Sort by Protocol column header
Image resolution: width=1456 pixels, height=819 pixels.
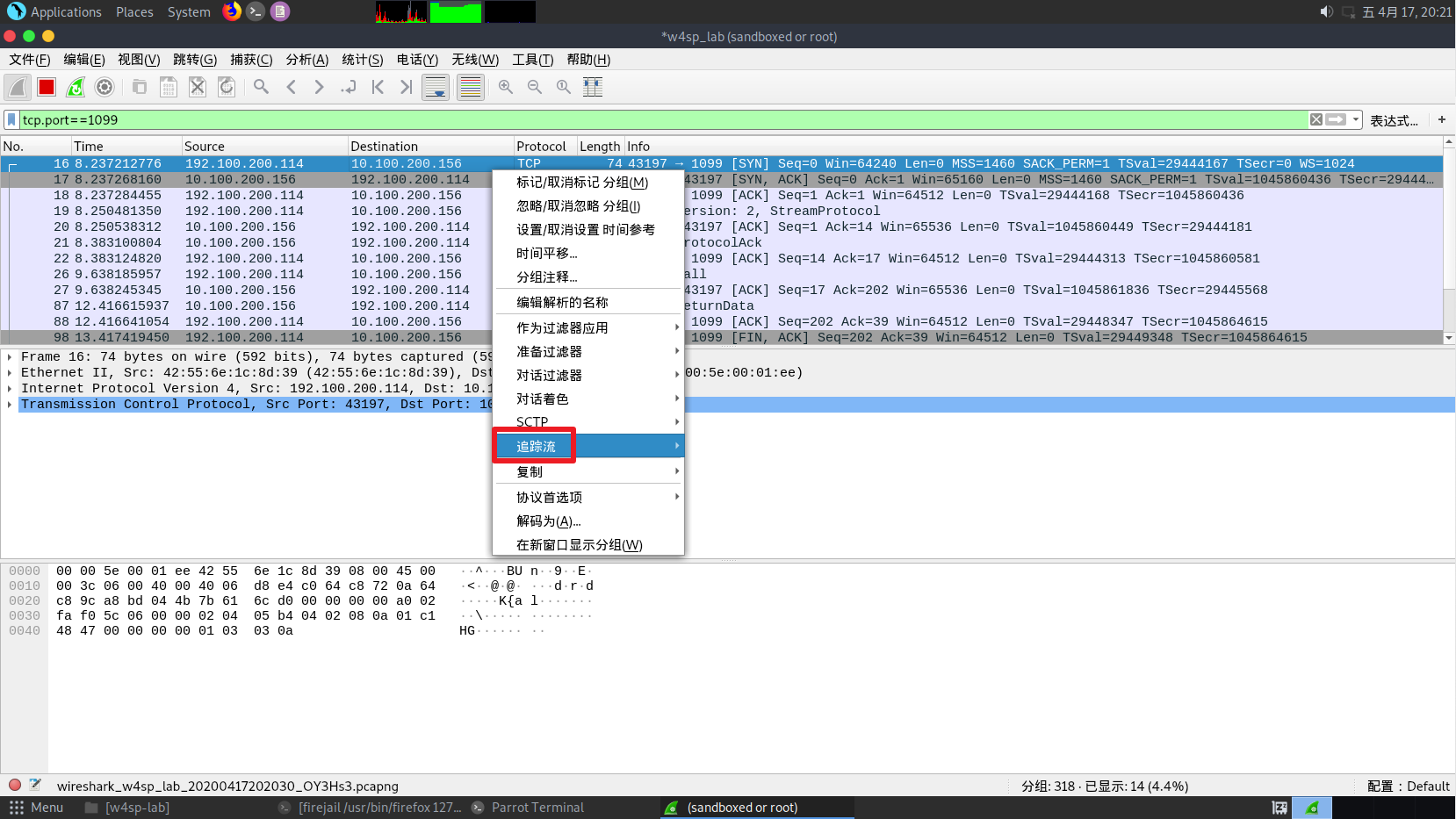[x=545, y=147]
